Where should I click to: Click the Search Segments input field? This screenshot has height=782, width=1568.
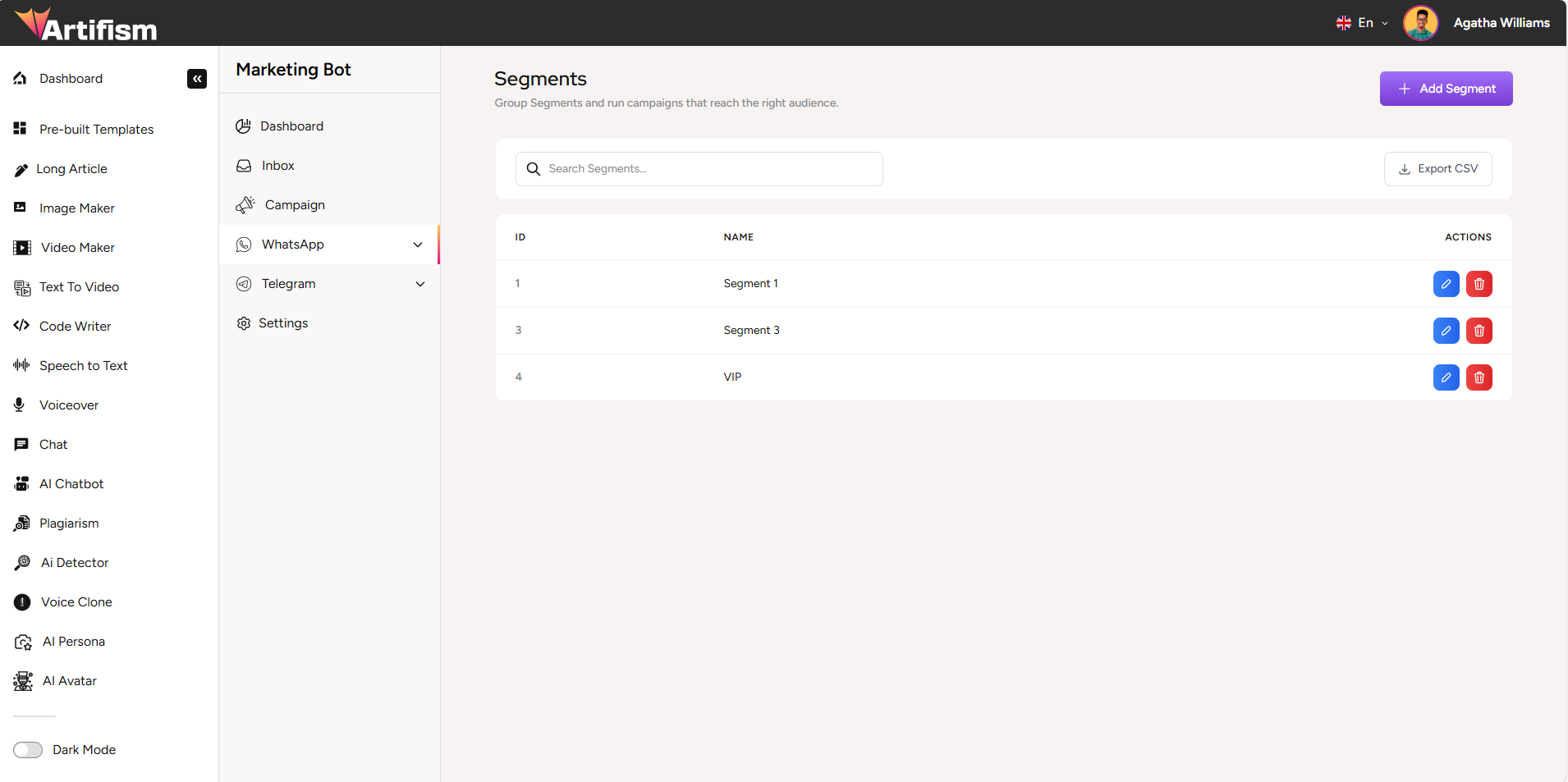699,168
